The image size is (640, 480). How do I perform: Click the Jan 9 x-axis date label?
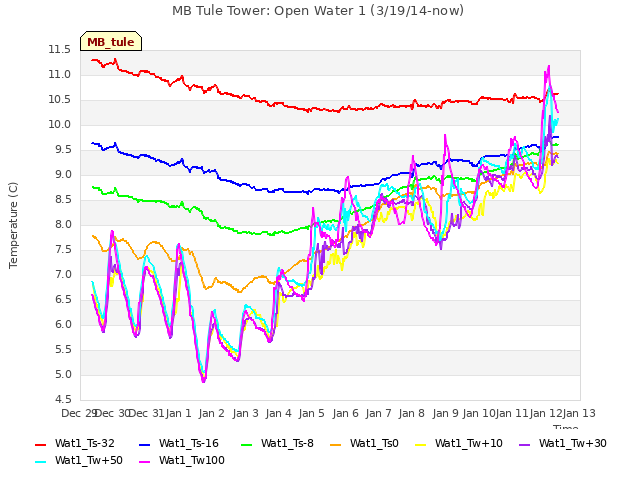click(445, 413)
